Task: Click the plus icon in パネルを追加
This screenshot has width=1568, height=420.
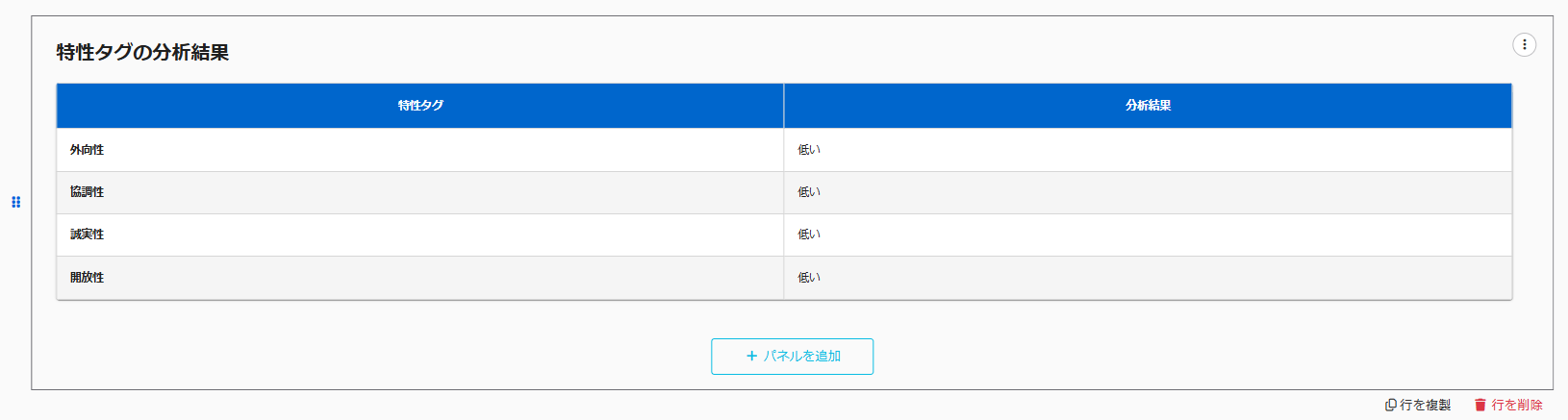Action: coord(751,356)
